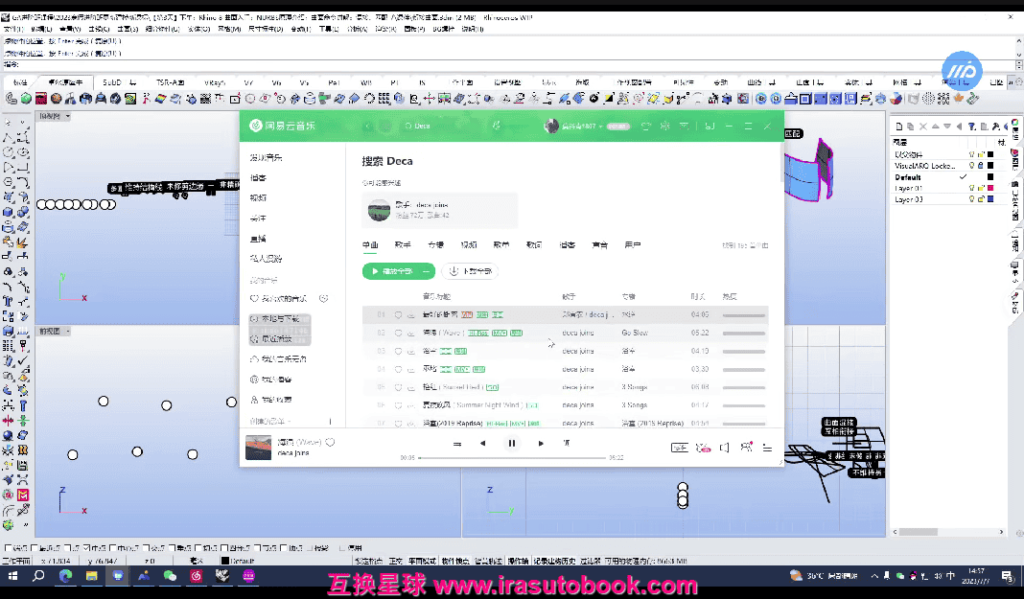Open the deca joins artist card
Viewport: 1024px width, 599px height.
click(x=440, y=210)
